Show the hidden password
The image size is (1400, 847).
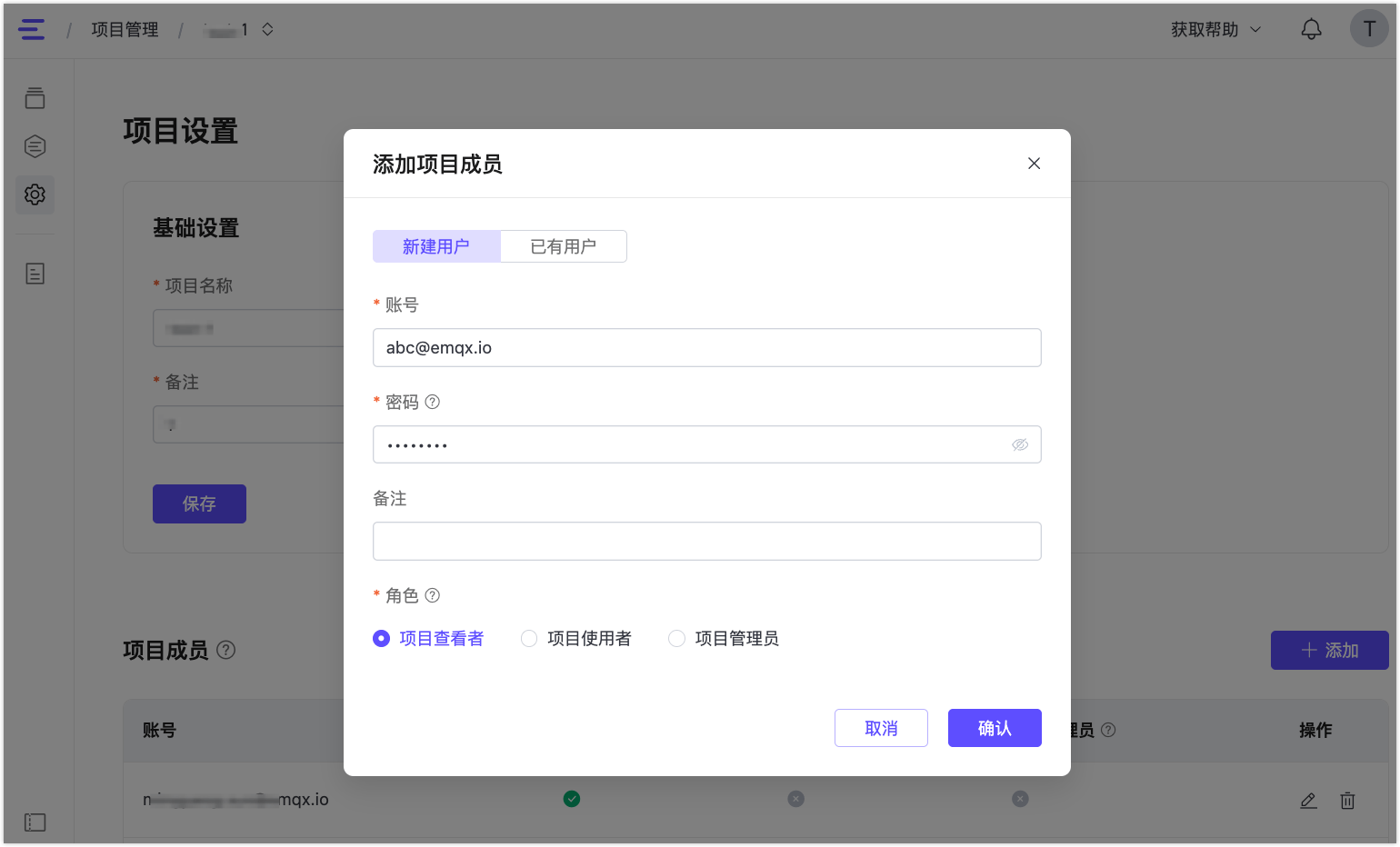coord(1020,444)
